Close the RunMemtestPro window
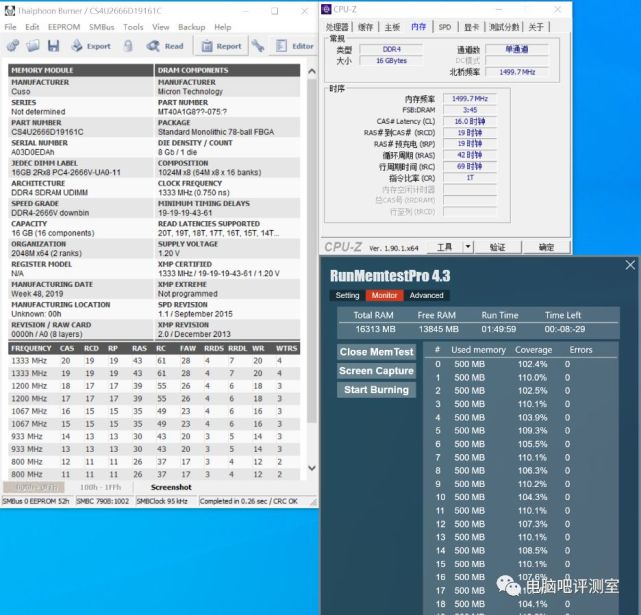Image resolution: width=641 pixels, height=615 pixels. coord(630,265)
